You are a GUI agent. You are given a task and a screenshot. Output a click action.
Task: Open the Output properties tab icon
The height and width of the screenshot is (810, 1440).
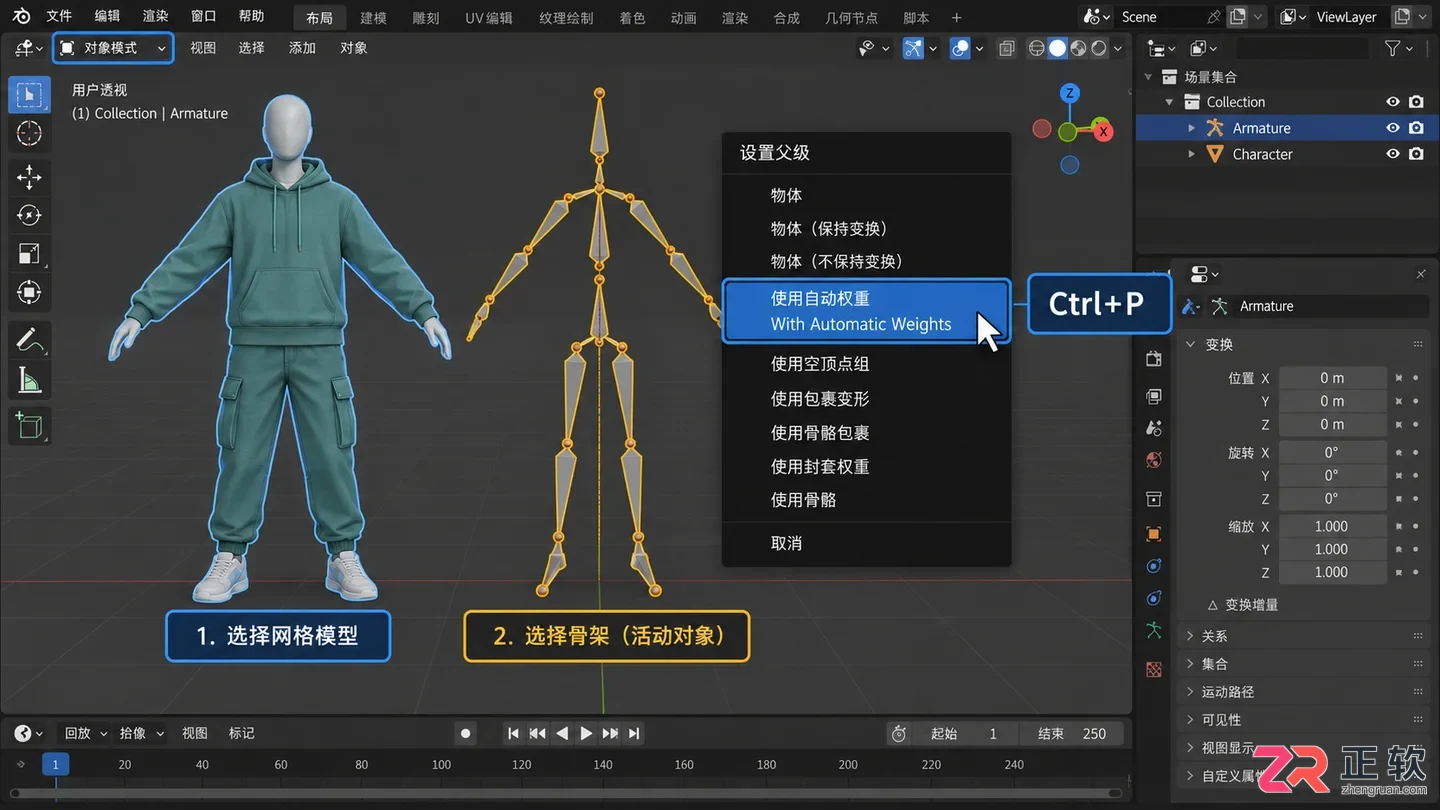point(1154,396)
